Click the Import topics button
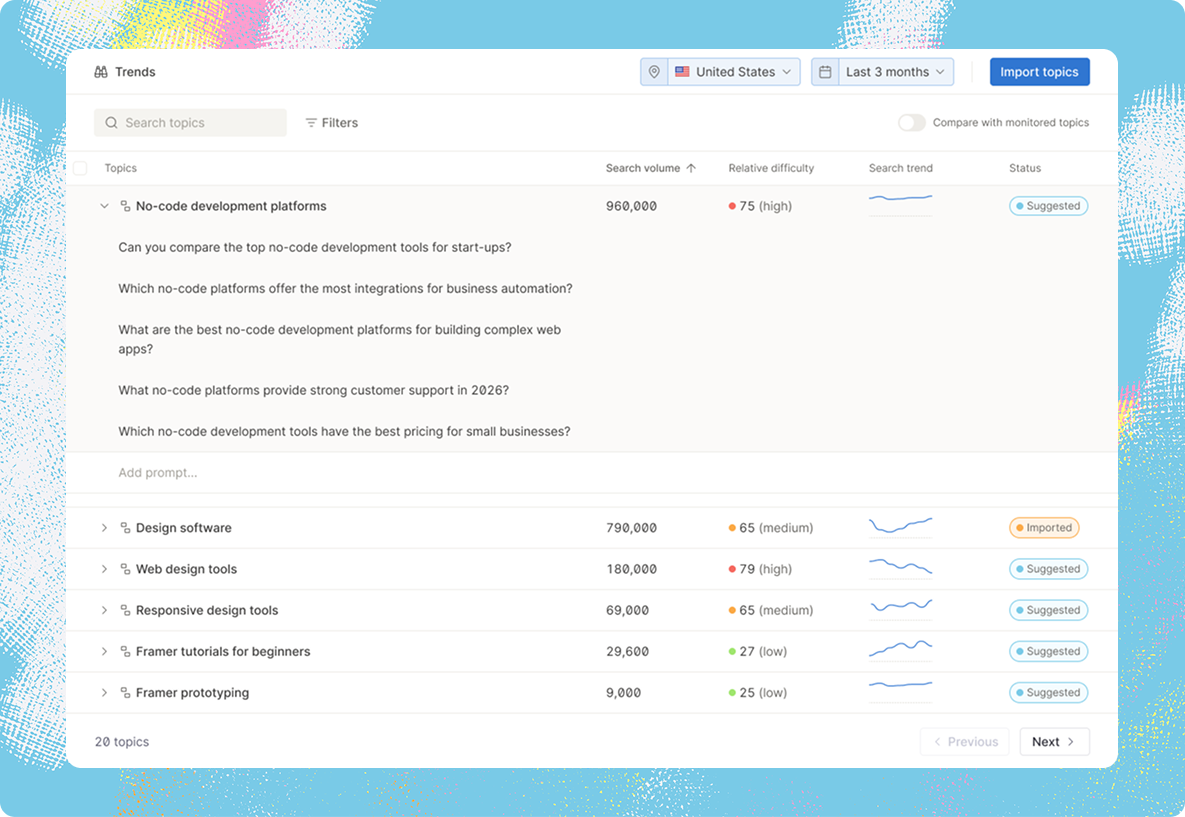Viewport: 1185px width, 817px height. point(1039,72)
